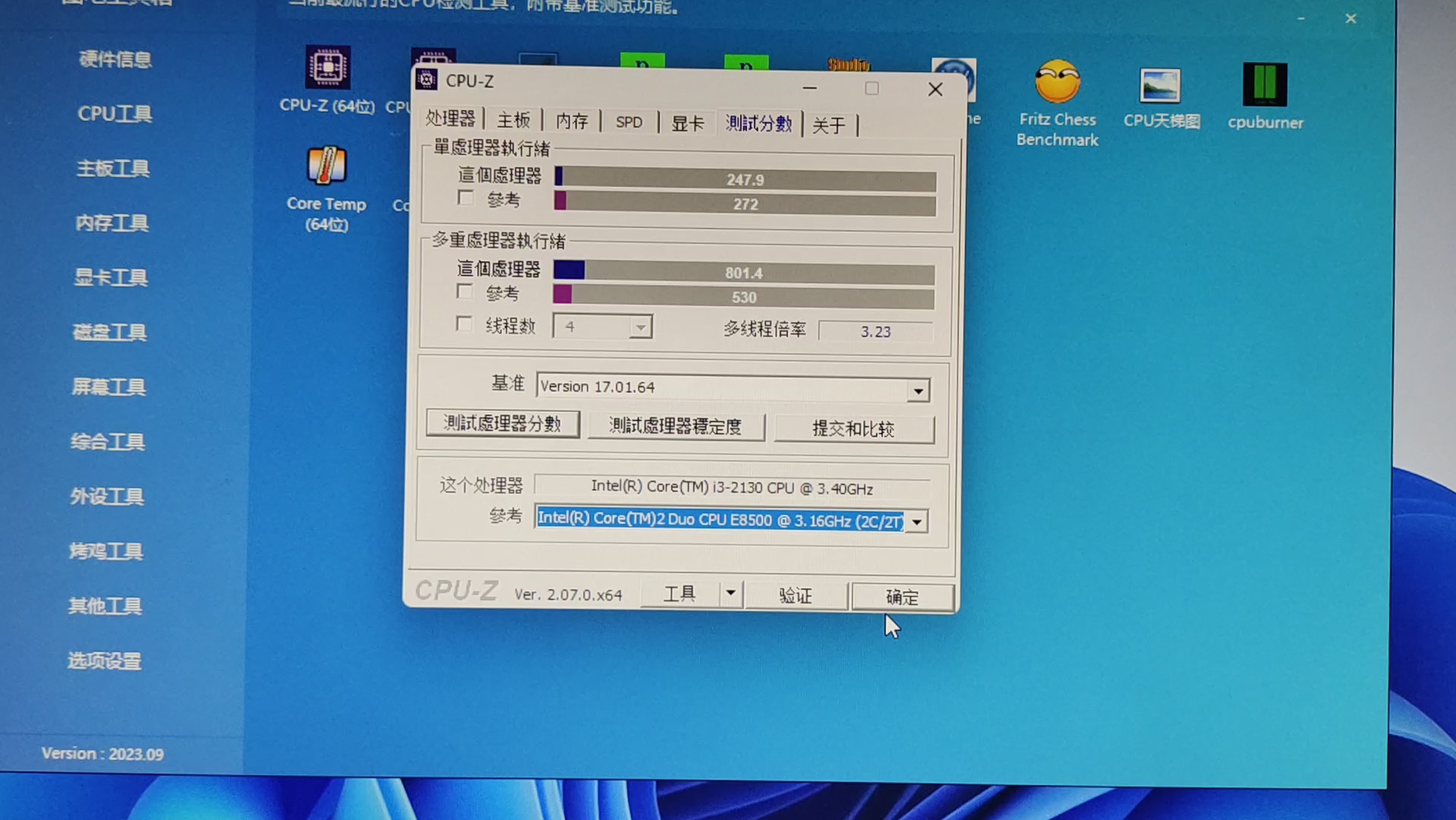Click the 验证 button
1456x820 pixels.
796,595
